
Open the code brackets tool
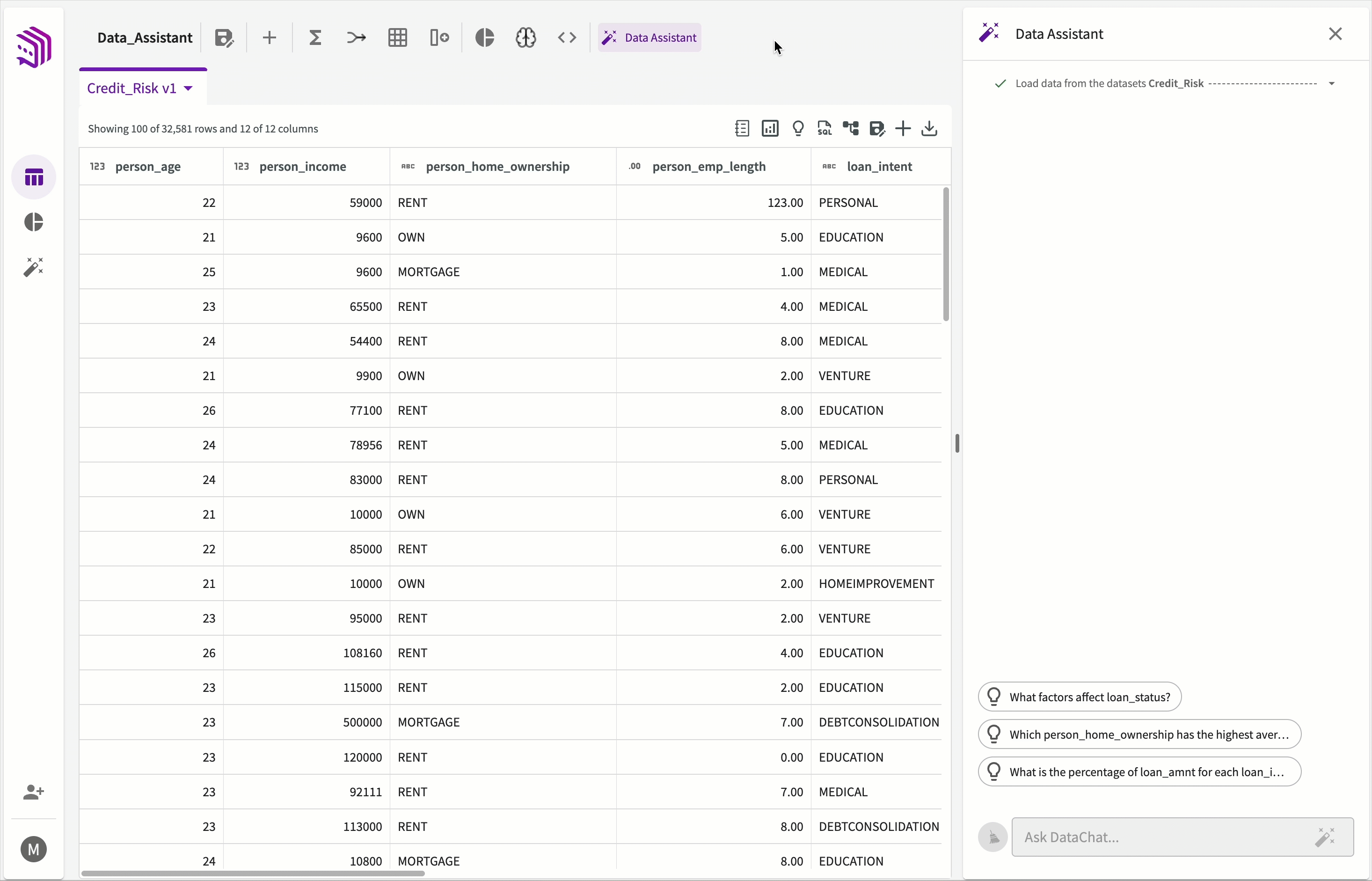pos(567,38)
